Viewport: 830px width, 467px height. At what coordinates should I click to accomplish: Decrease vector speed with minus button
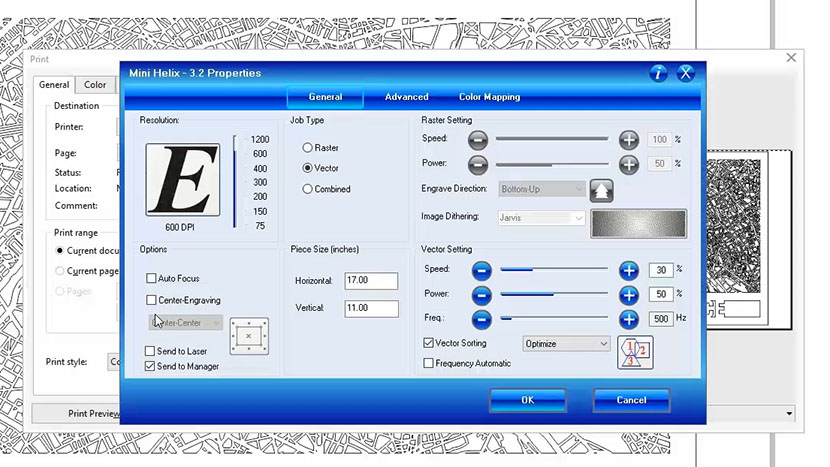coord(481,270)
